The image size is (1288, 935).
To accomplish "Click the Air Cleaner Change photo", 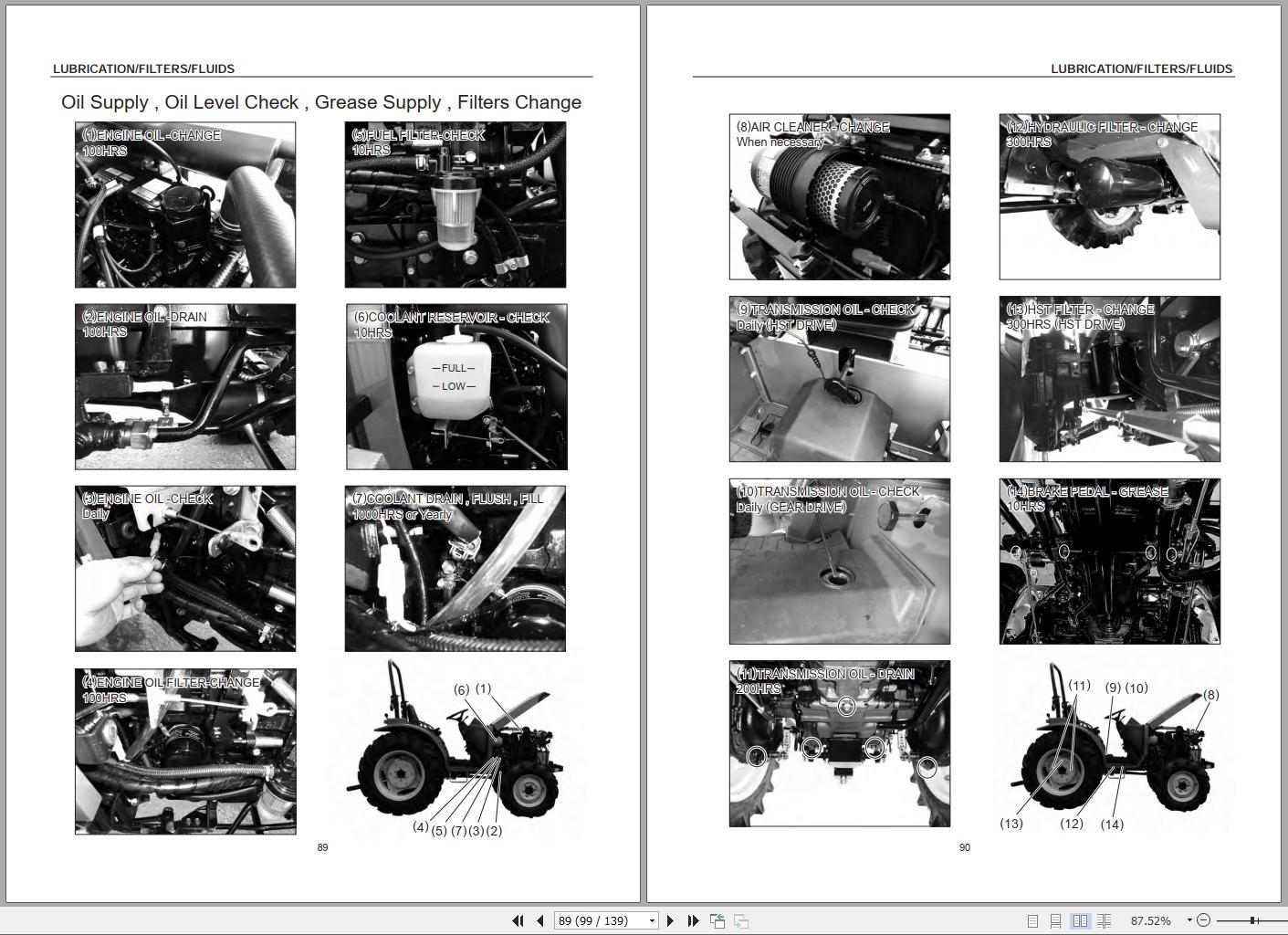I will (840, 196).
